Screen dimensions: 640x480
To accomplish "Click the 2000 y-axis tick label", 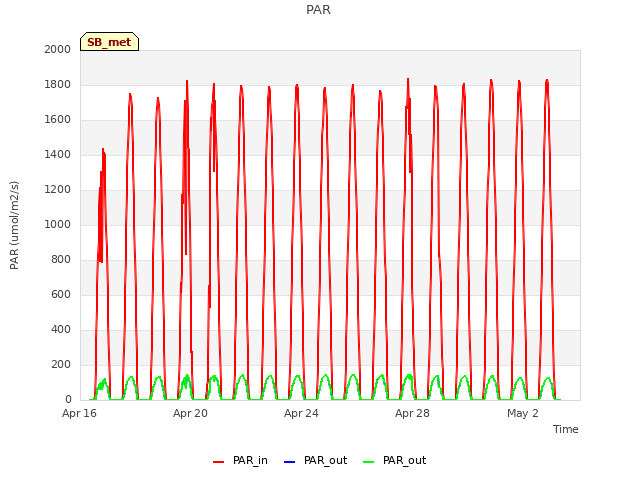I will pos(58,49).
